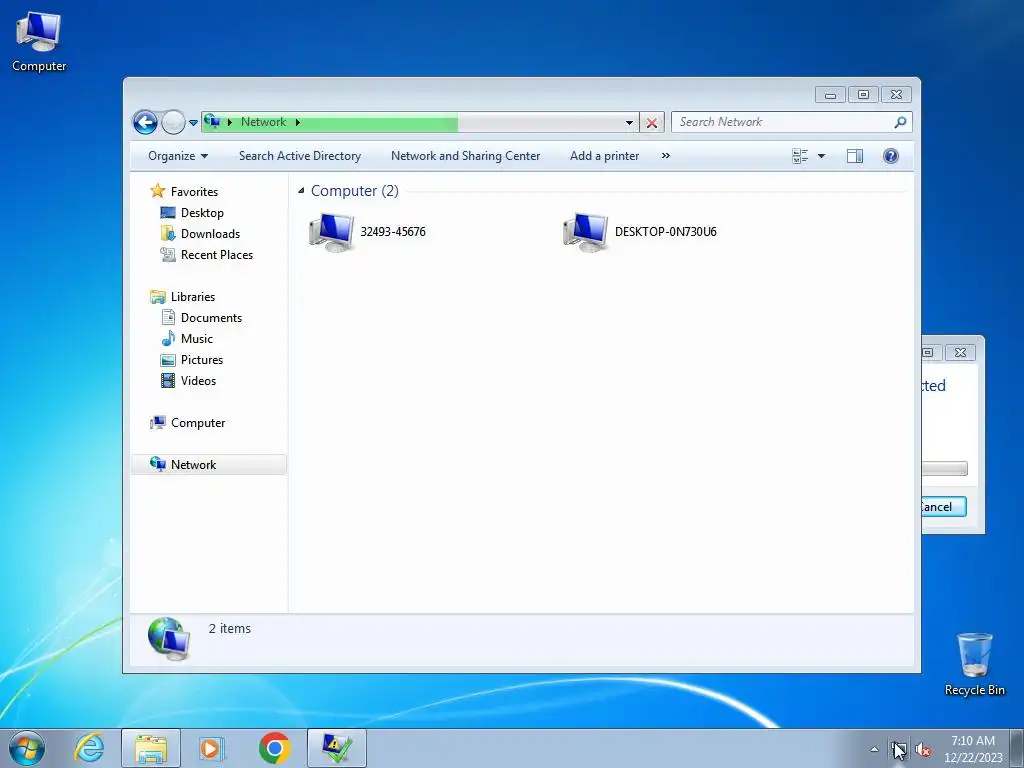This screenshot has width=1024, height=768.
Task: Click the Favorites star icon
Action: pyautogui.click(x=157, y=191)
